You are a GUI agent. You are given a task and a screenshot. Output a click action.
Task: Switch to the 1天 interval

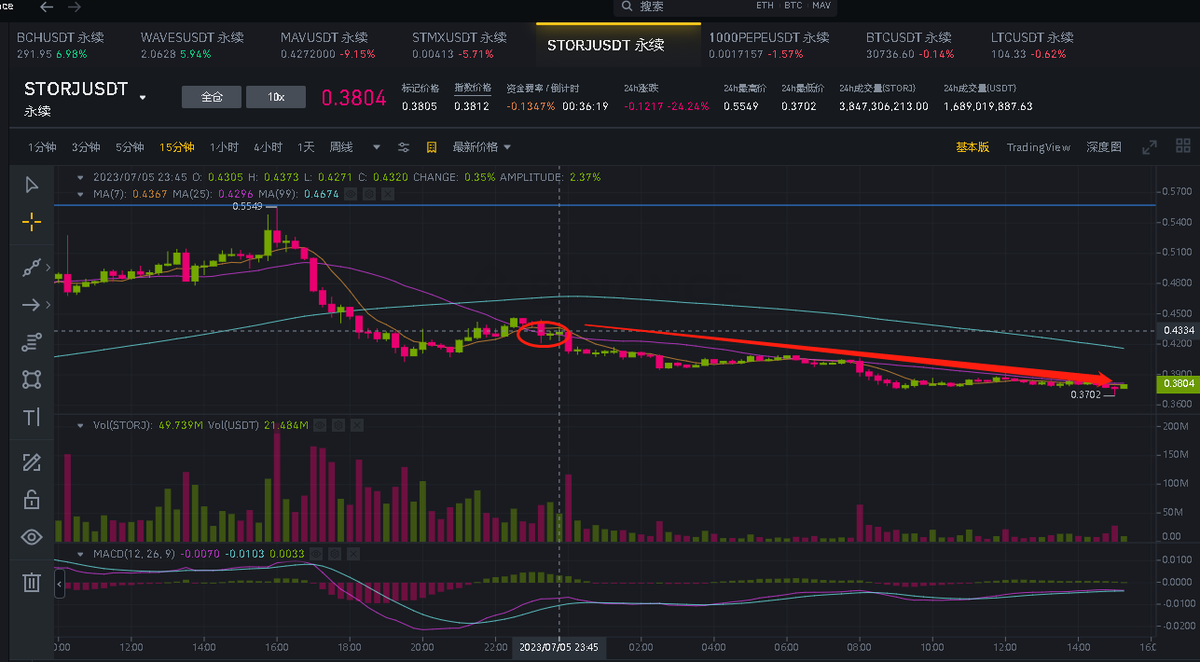(x=305, y=147)
